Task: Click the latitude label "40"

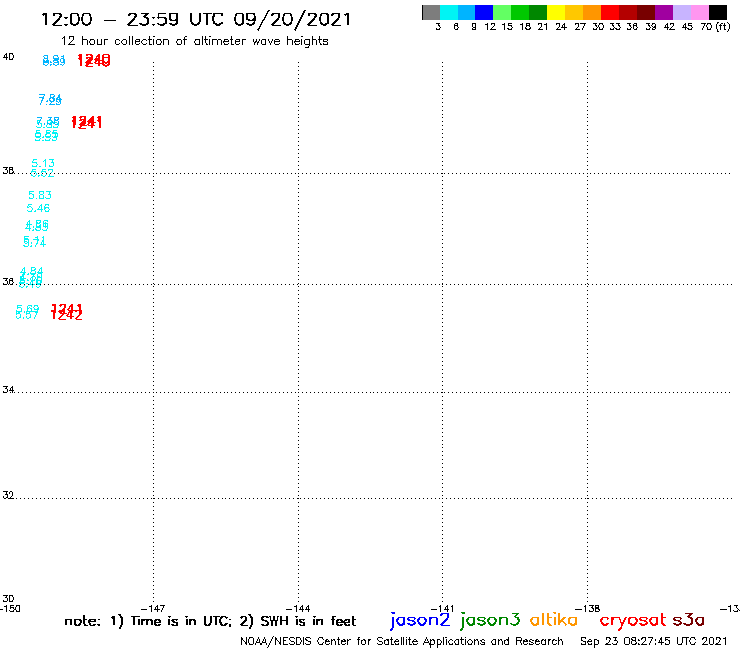Action: 8,57
